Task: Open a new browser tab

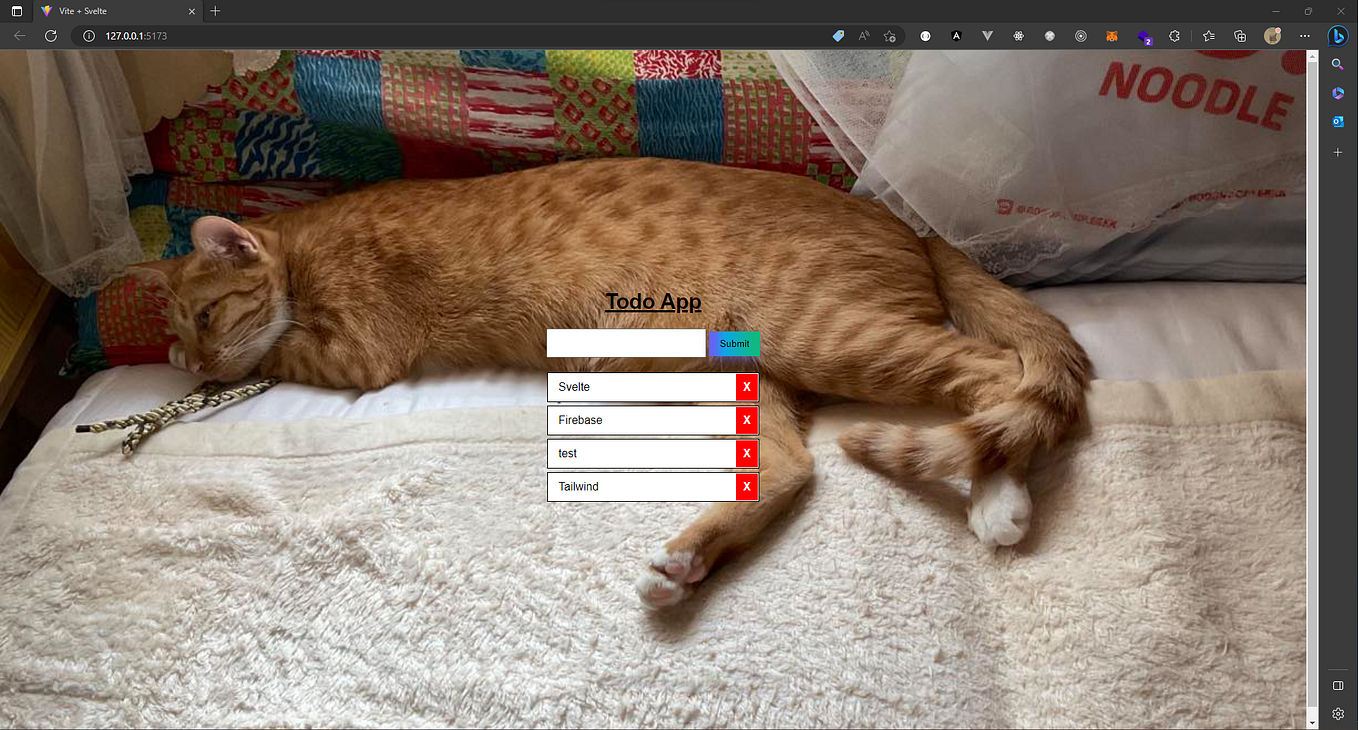Action: [214, 11]
